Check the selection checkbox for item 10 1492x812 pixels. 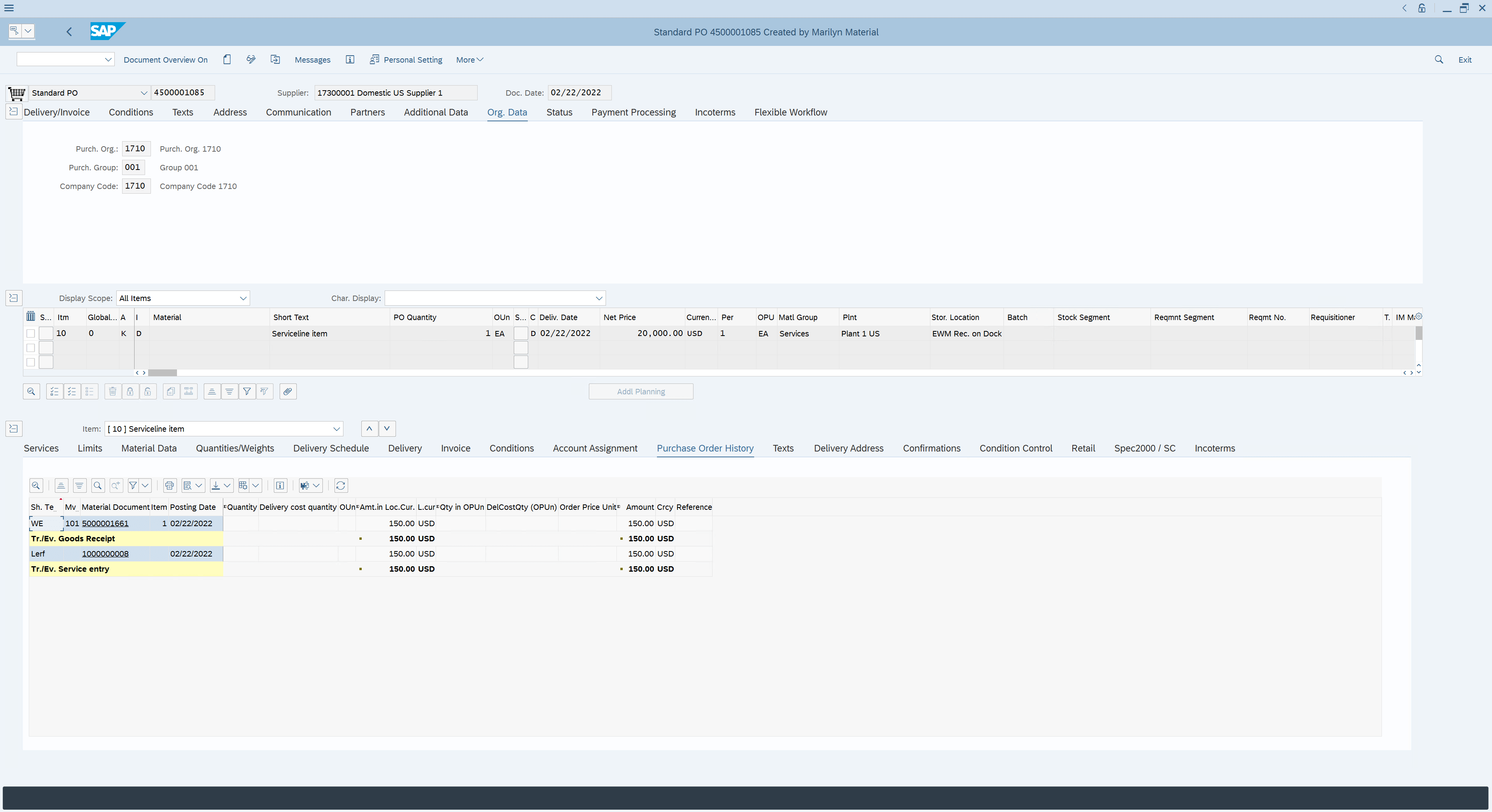pos(31,333)
